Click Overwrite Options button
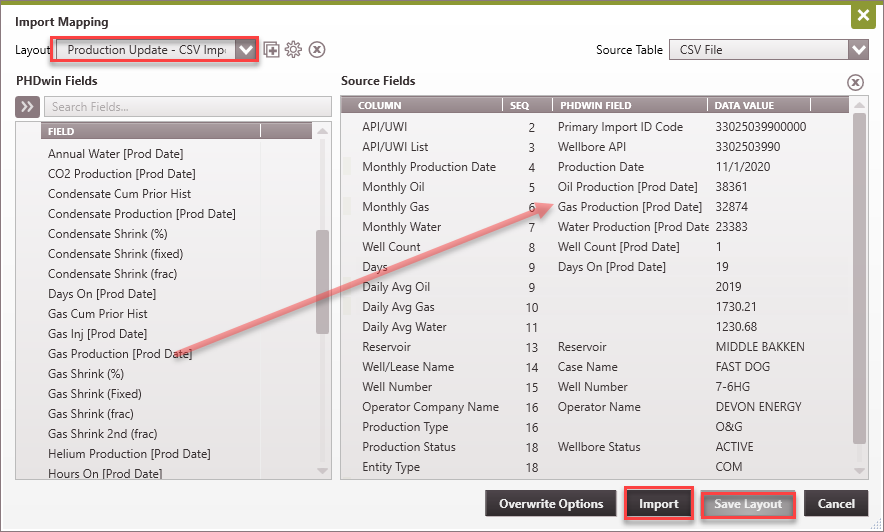The width and height of the screenshot is (884, 532). tap(551, 503)
